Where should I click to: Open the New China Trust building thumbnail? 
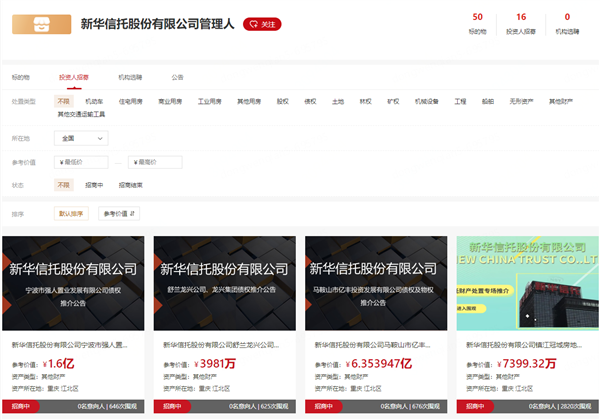click(527, 282)
